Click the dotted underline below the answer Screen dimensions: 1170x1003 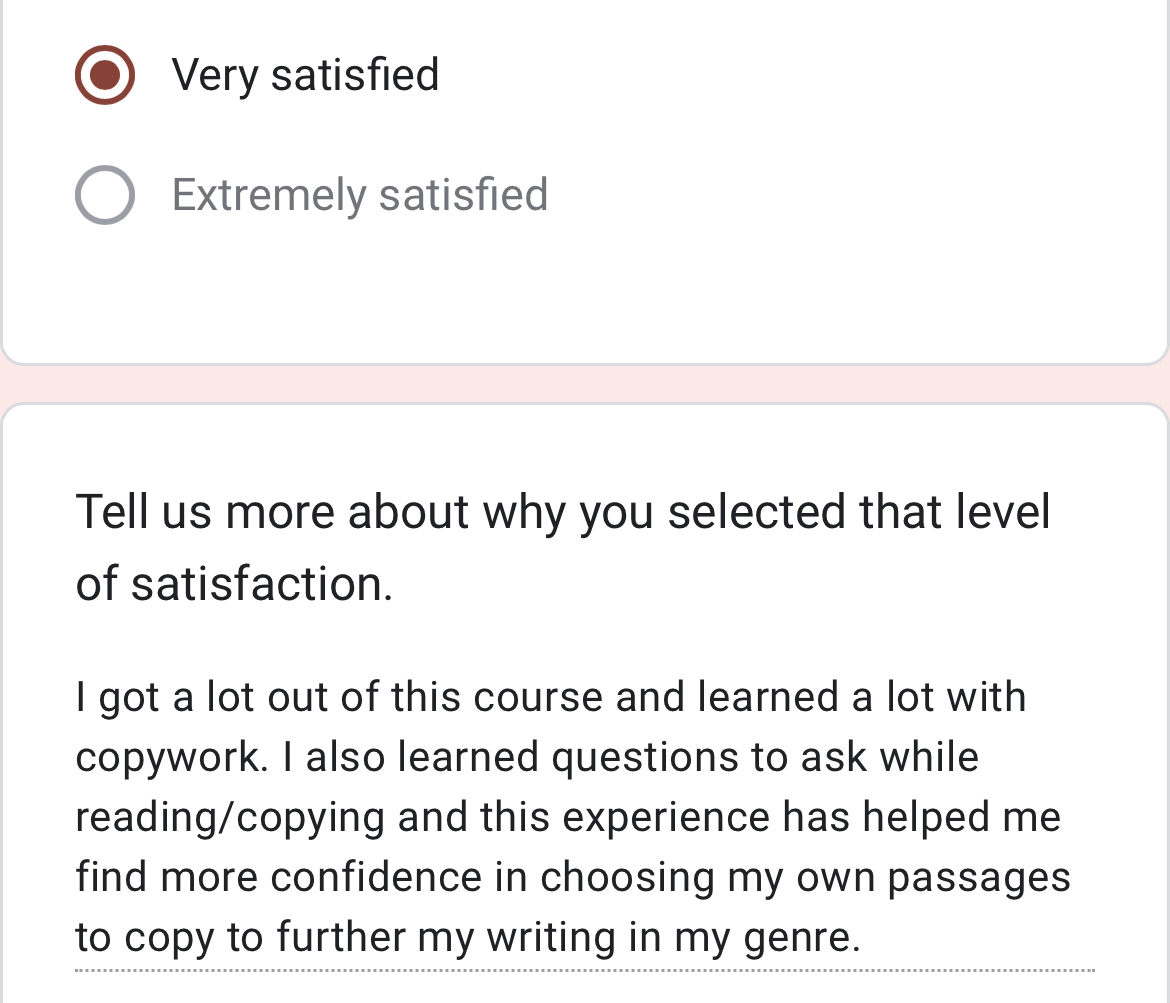[x=585, y=969]
